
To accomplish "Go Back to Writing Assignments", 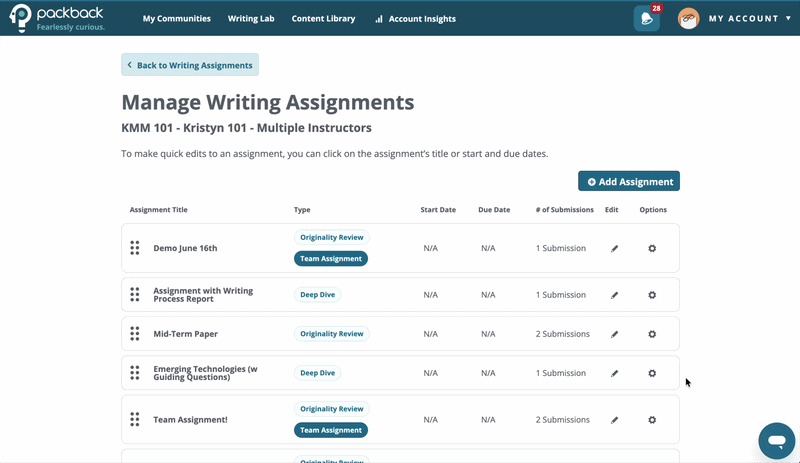I will [190, 65].
